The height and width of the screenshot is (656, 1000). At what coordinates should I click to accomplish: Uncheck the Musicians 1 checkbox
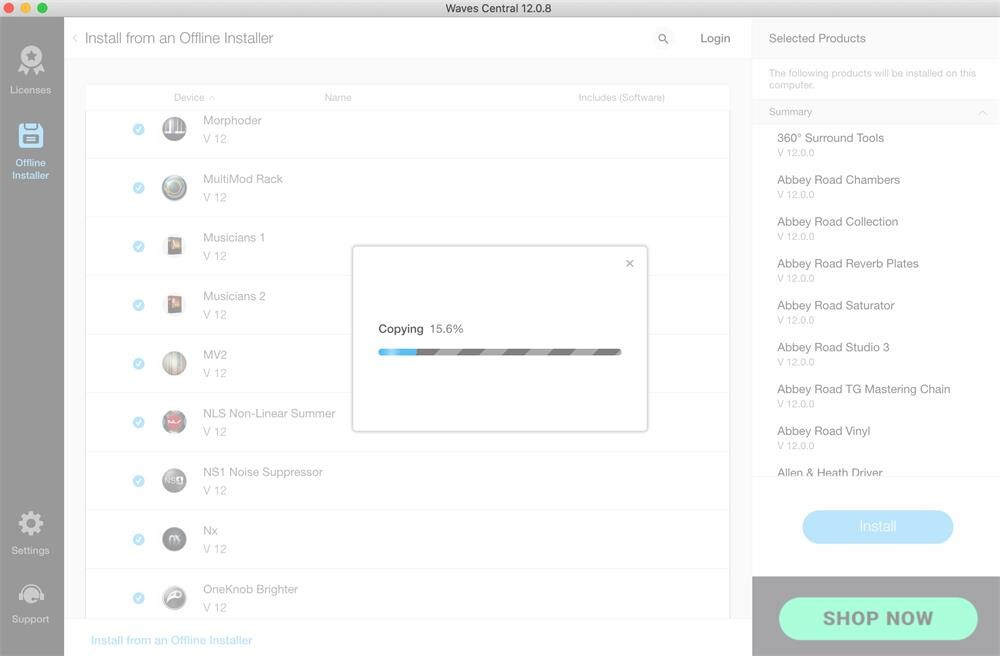pyautogui.click(x=138, y=247)
